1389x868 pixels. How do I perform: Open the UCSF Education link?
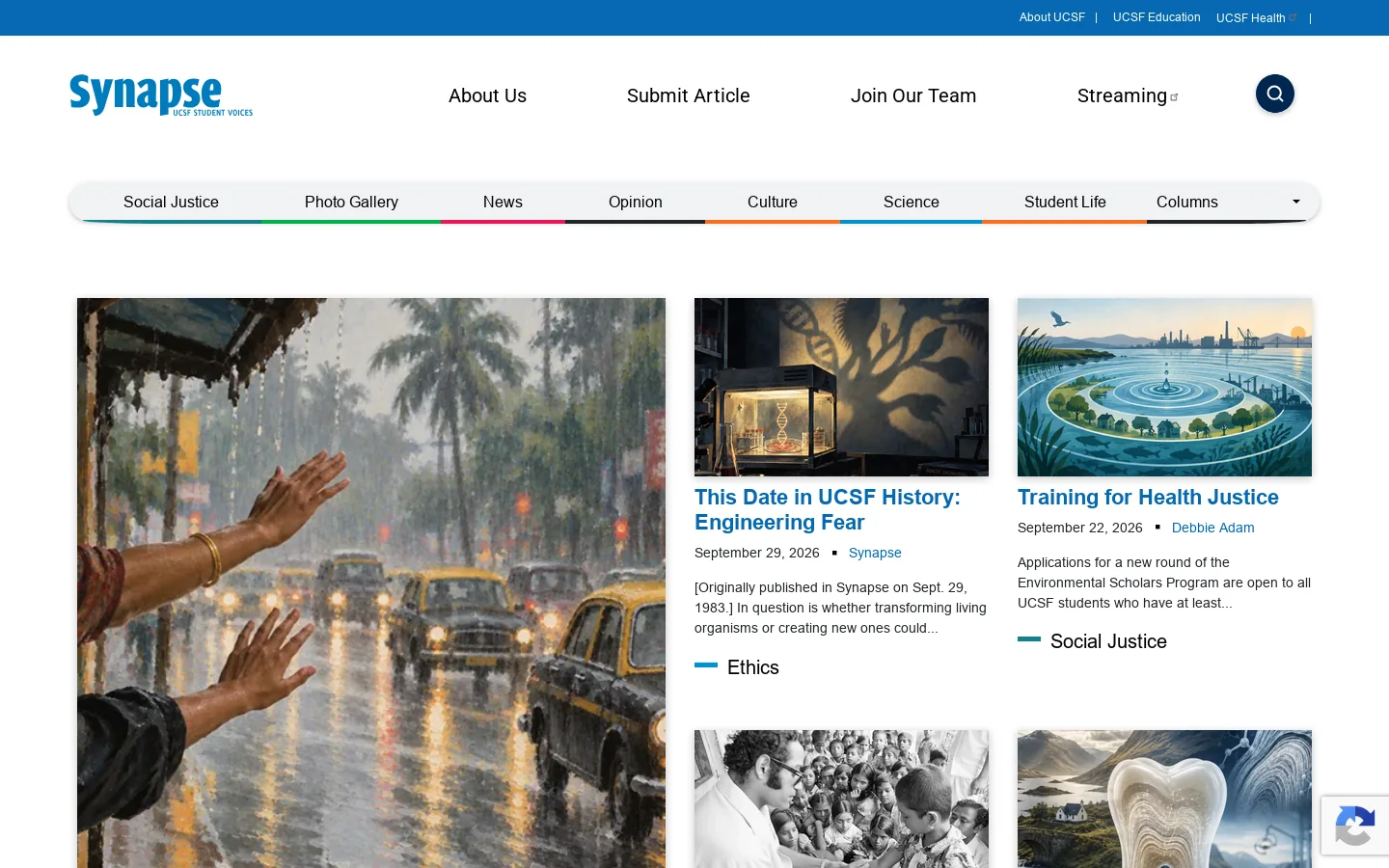1157,17
